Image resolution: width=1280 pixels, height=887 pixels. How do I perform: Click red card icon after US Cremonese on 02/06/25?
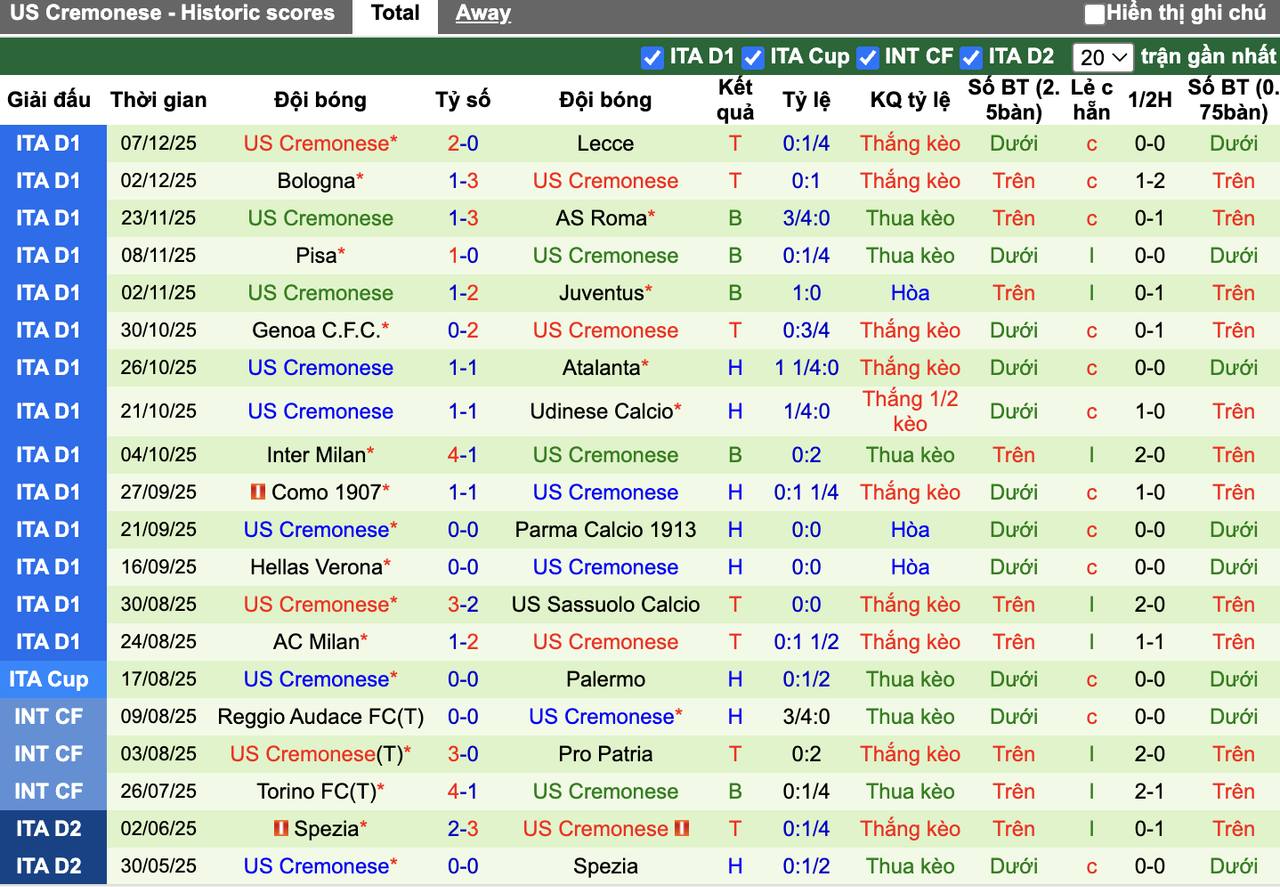(x=682, y=829)
